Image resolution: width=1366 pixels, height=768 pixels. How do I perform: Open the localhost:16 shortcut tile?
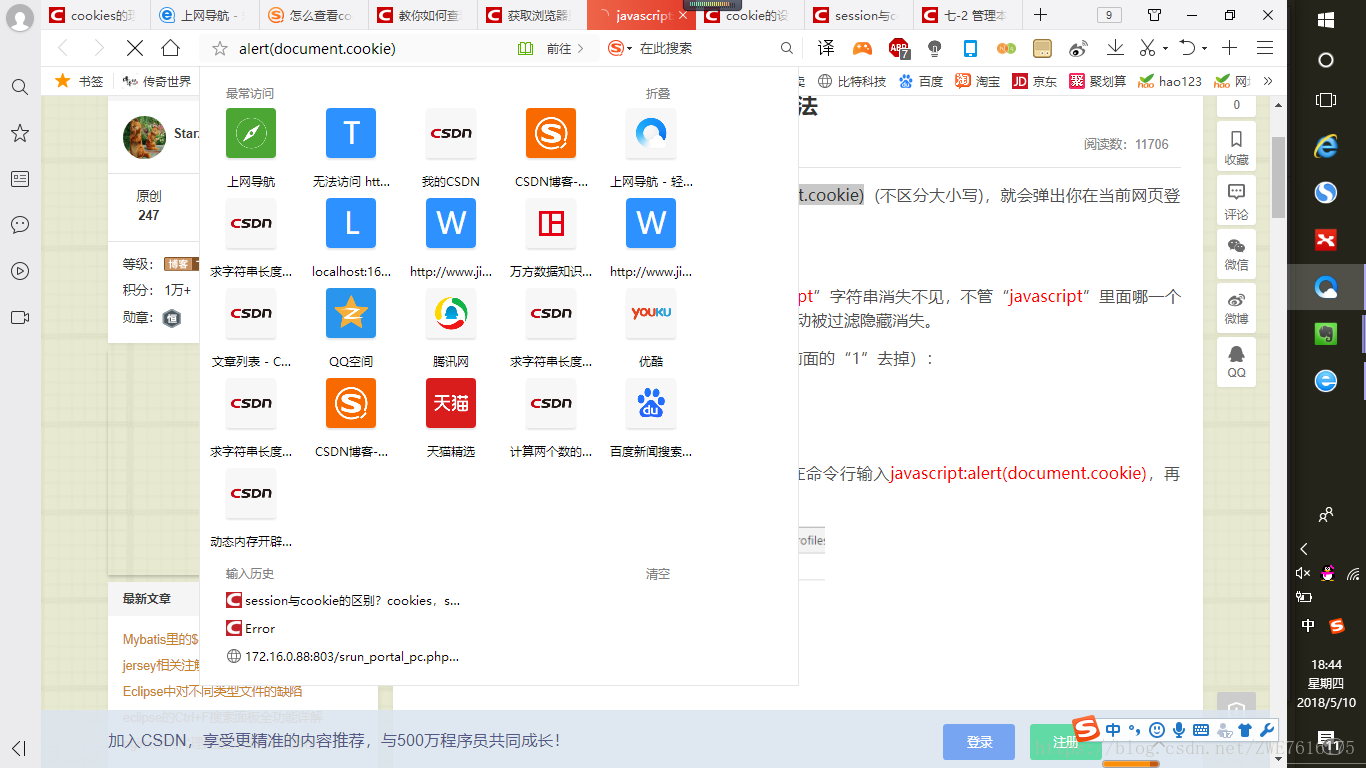coord(351,223)
